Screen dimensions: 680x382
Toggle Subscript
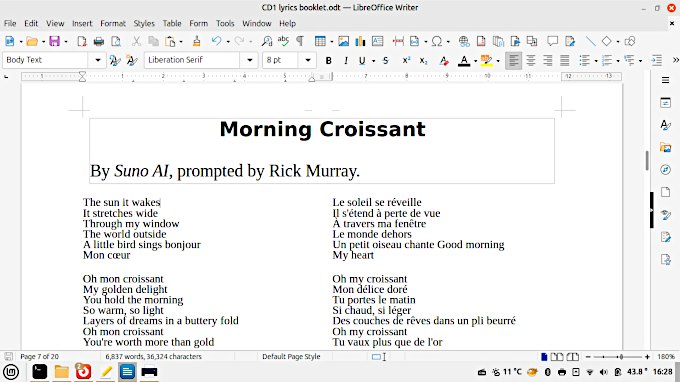click(423, 60)
